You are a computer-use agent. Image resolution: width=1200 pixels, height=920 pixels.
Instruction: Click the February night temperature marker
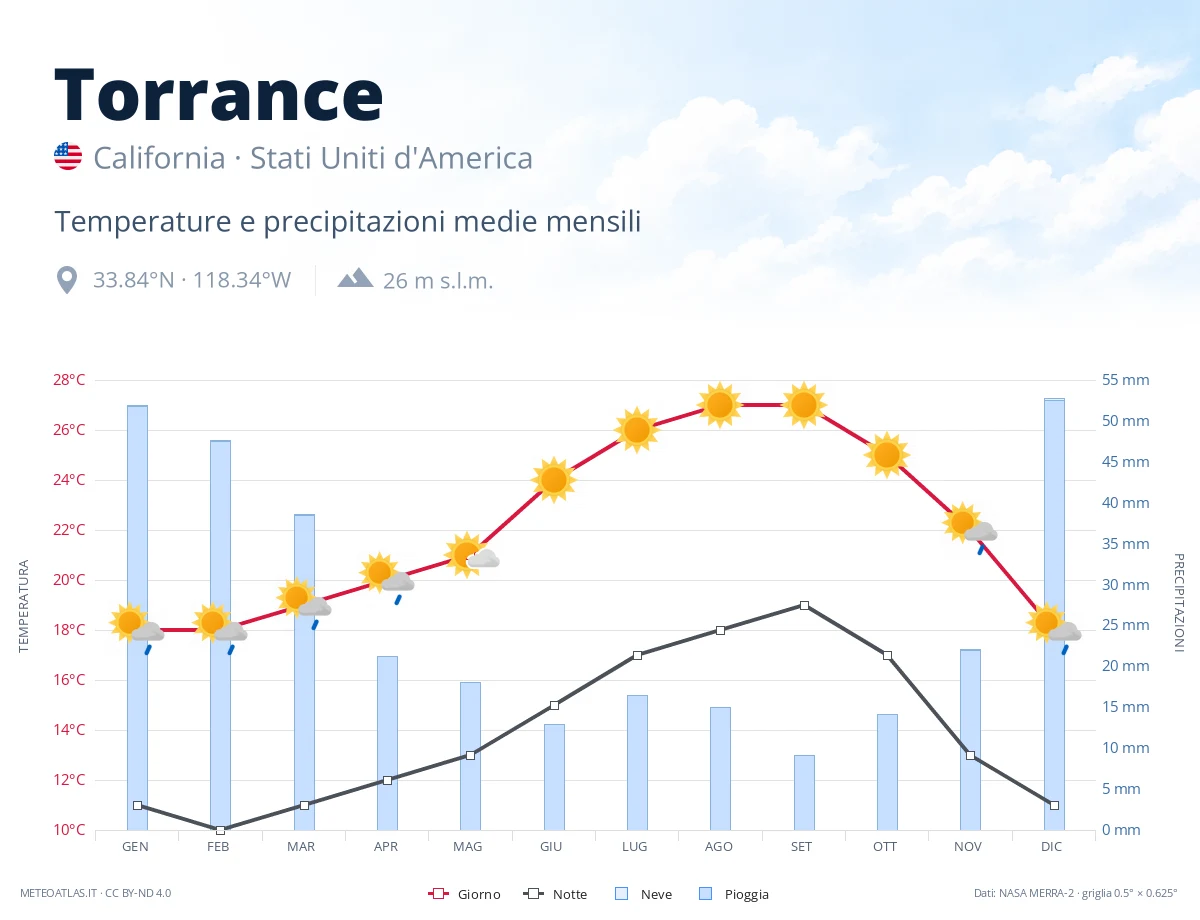(220, 830)
